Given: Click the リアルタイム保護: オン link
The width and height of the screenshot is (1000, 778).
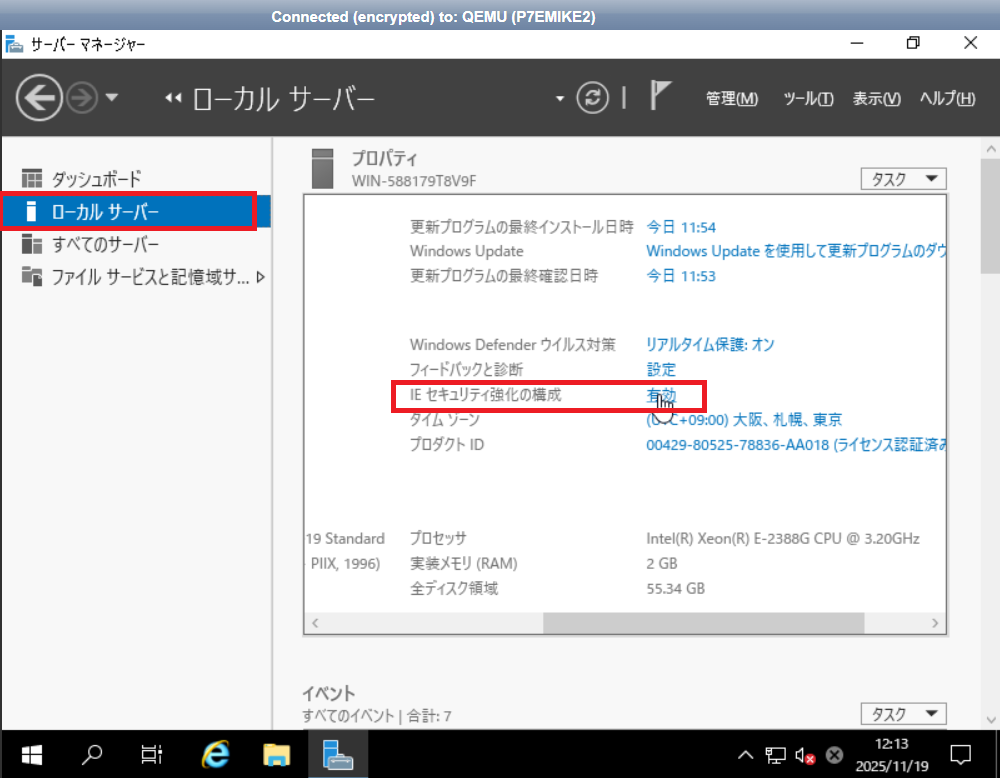Looking at the screenshot, I should (710, 344).
